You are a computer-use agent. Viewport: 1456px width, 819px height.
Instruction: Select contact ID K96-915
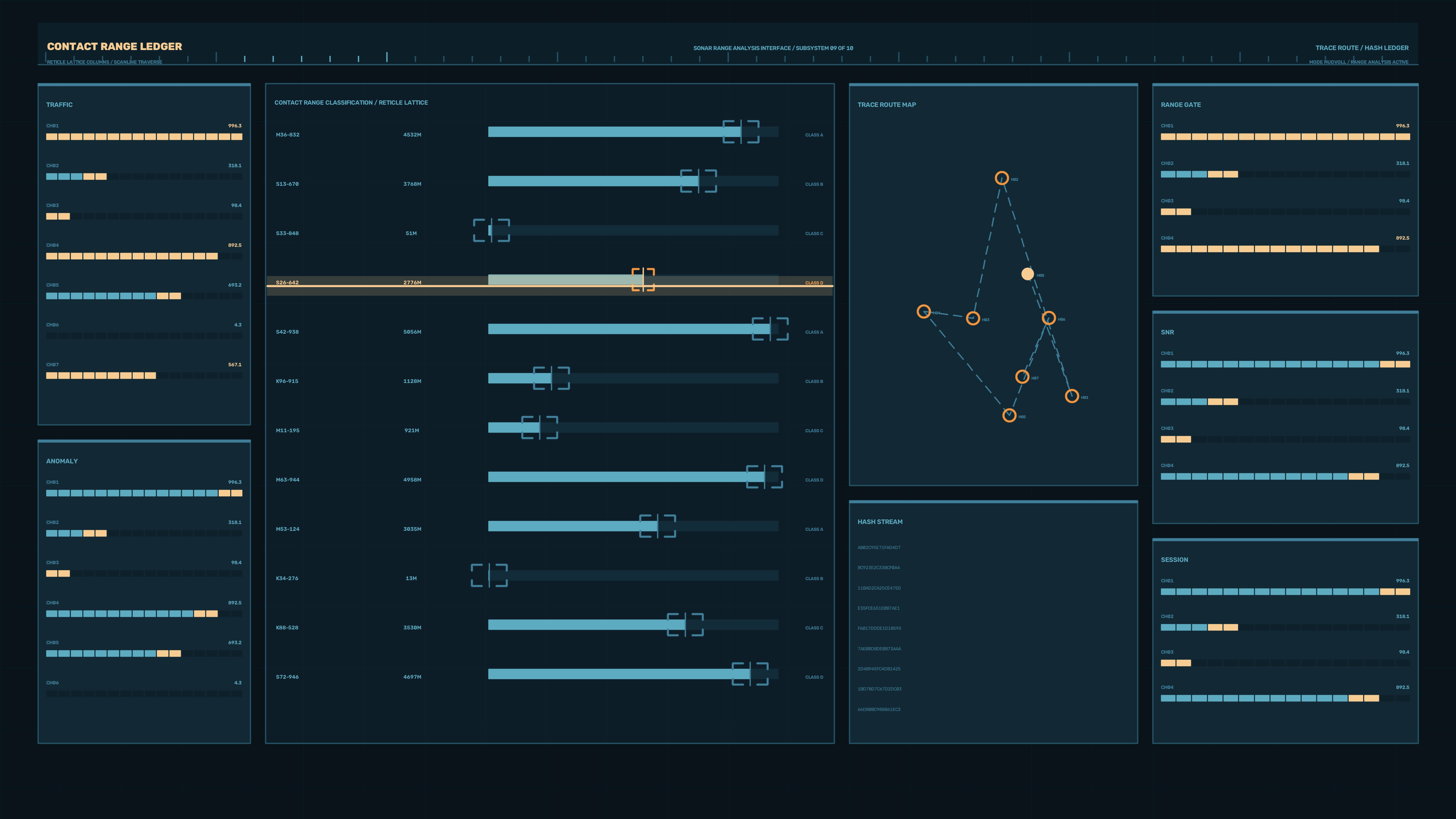pyautogui.click(x=287, y=381)
